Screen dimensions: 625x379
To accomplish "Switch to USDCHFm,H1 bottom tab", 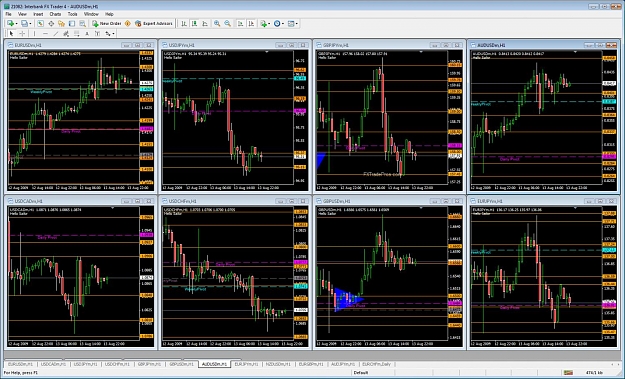I will [117, 364].
